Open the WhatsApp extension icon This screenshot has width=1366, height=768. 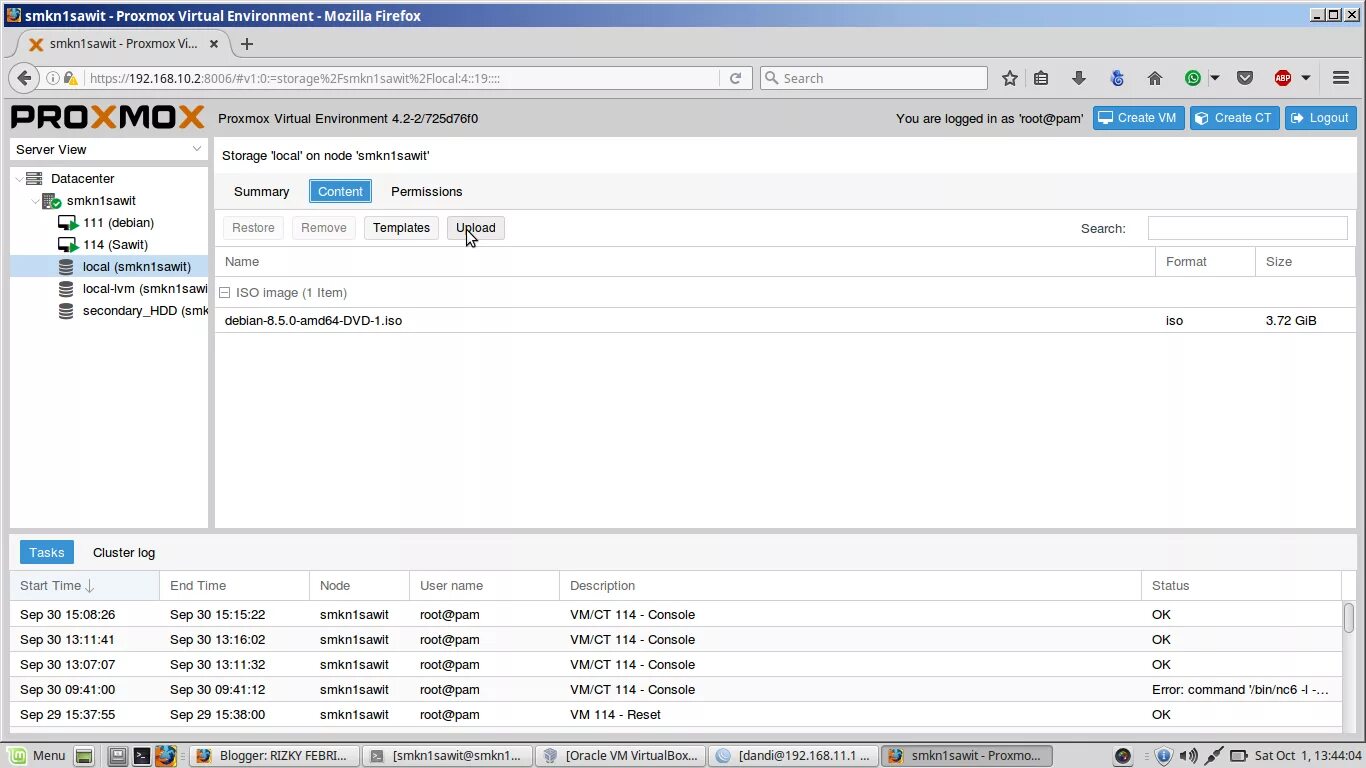tap(1193, 78)
